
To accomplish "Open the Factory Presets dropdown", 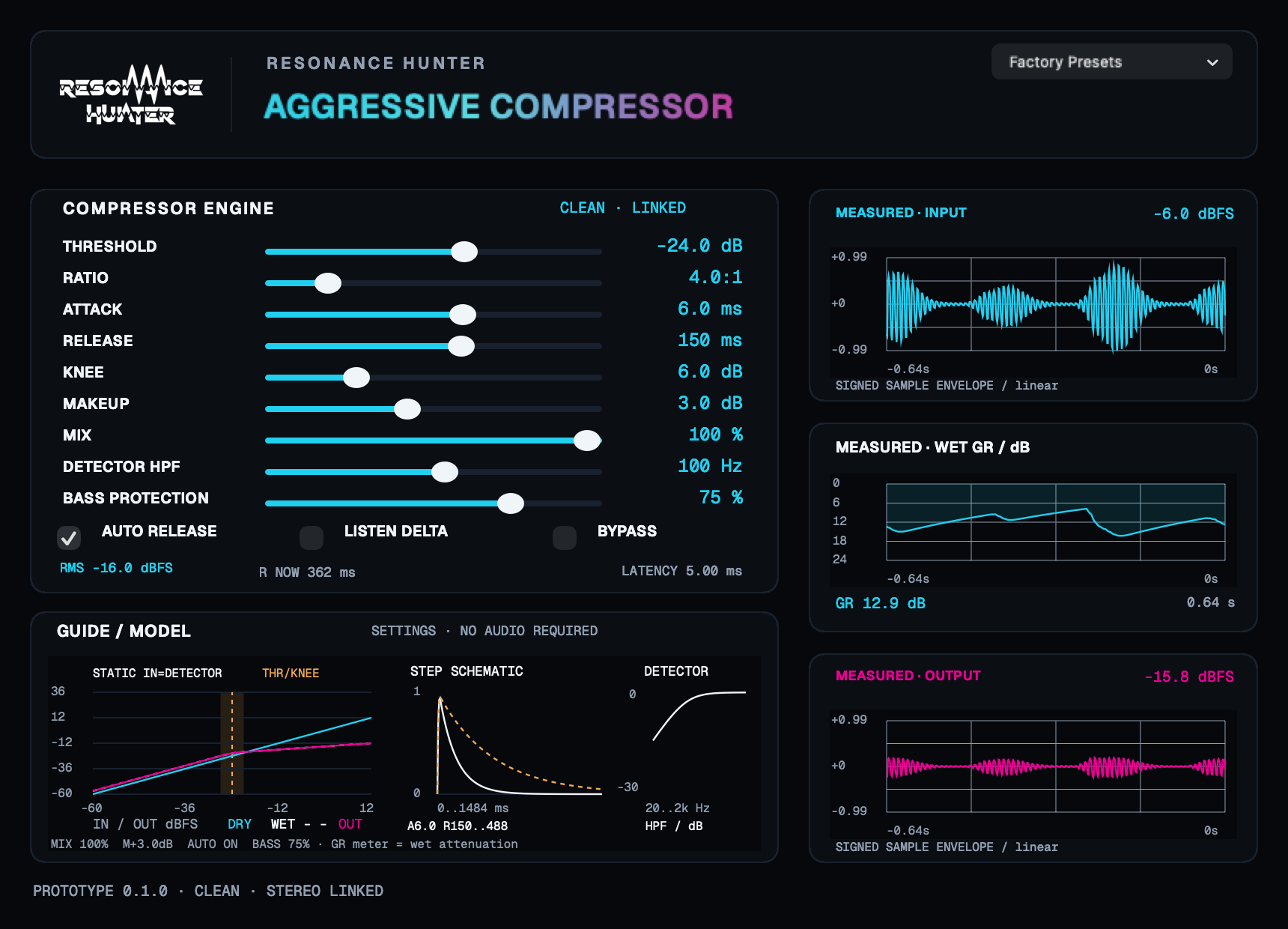I will click(x=1111, y=61).
